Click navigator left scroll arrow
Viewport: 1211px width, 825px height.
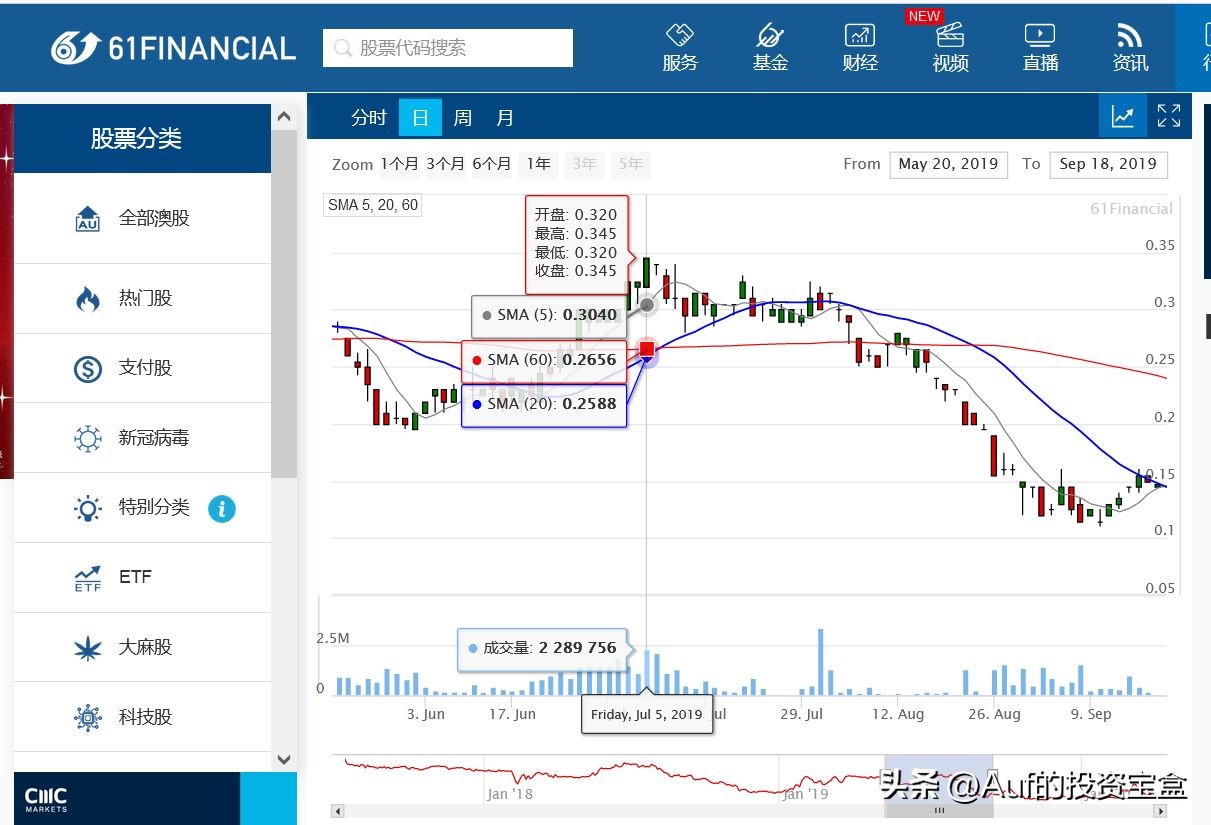tap(338, 811)
